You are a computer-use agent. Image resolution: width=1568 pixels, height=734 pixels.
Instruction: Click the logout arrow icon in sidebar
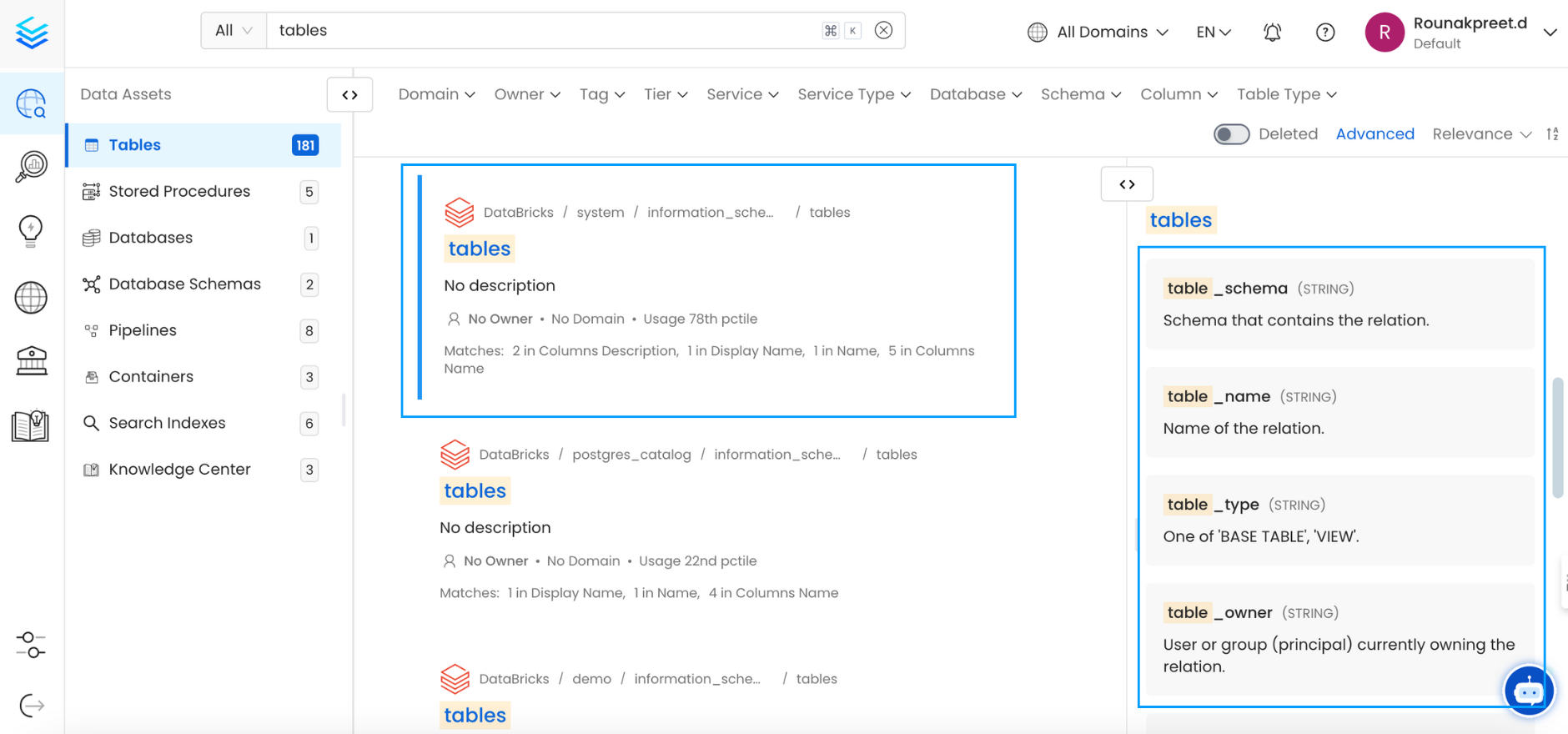coord(32,706)
